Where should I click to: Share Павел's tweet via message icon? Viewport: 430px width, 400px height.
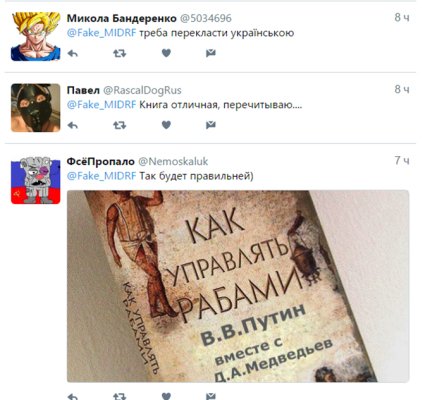(211, 125)
